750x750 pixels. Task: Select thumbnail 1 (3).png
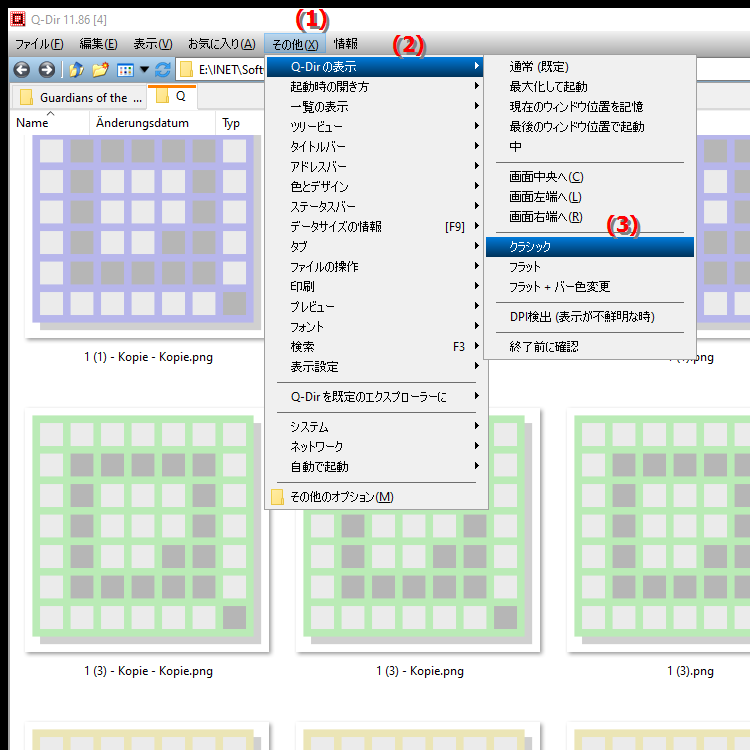[x=658, y=530]
